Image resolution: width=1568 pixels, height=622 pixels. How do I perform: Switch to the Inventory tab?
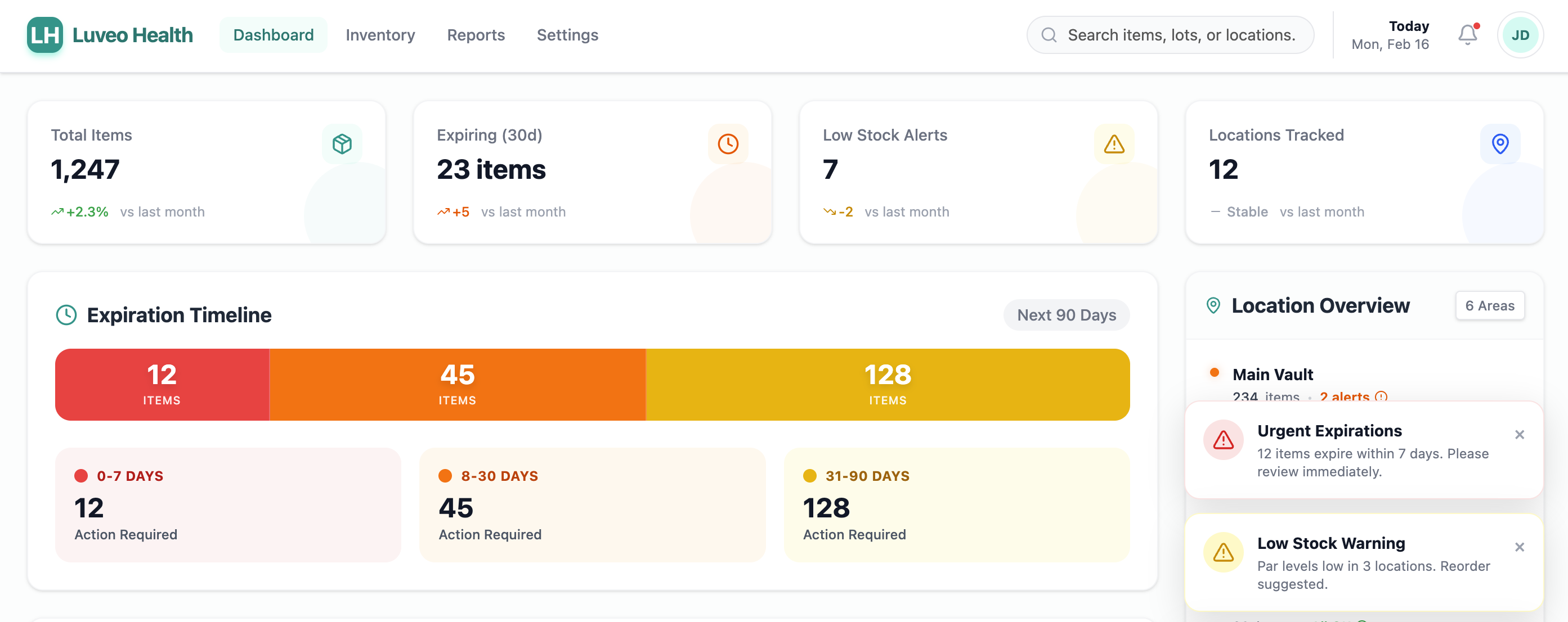tap(380, 35)
